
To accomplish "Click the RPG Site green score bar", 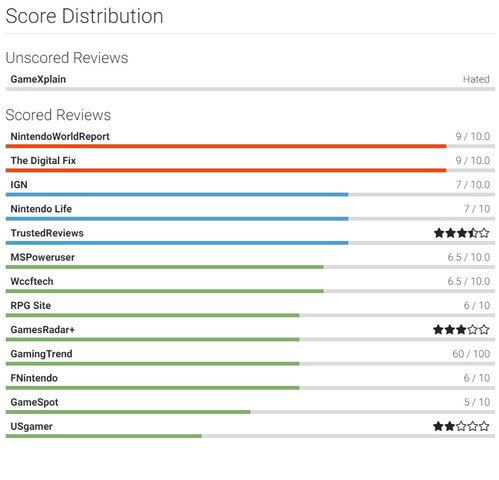I will coord(153,315).
